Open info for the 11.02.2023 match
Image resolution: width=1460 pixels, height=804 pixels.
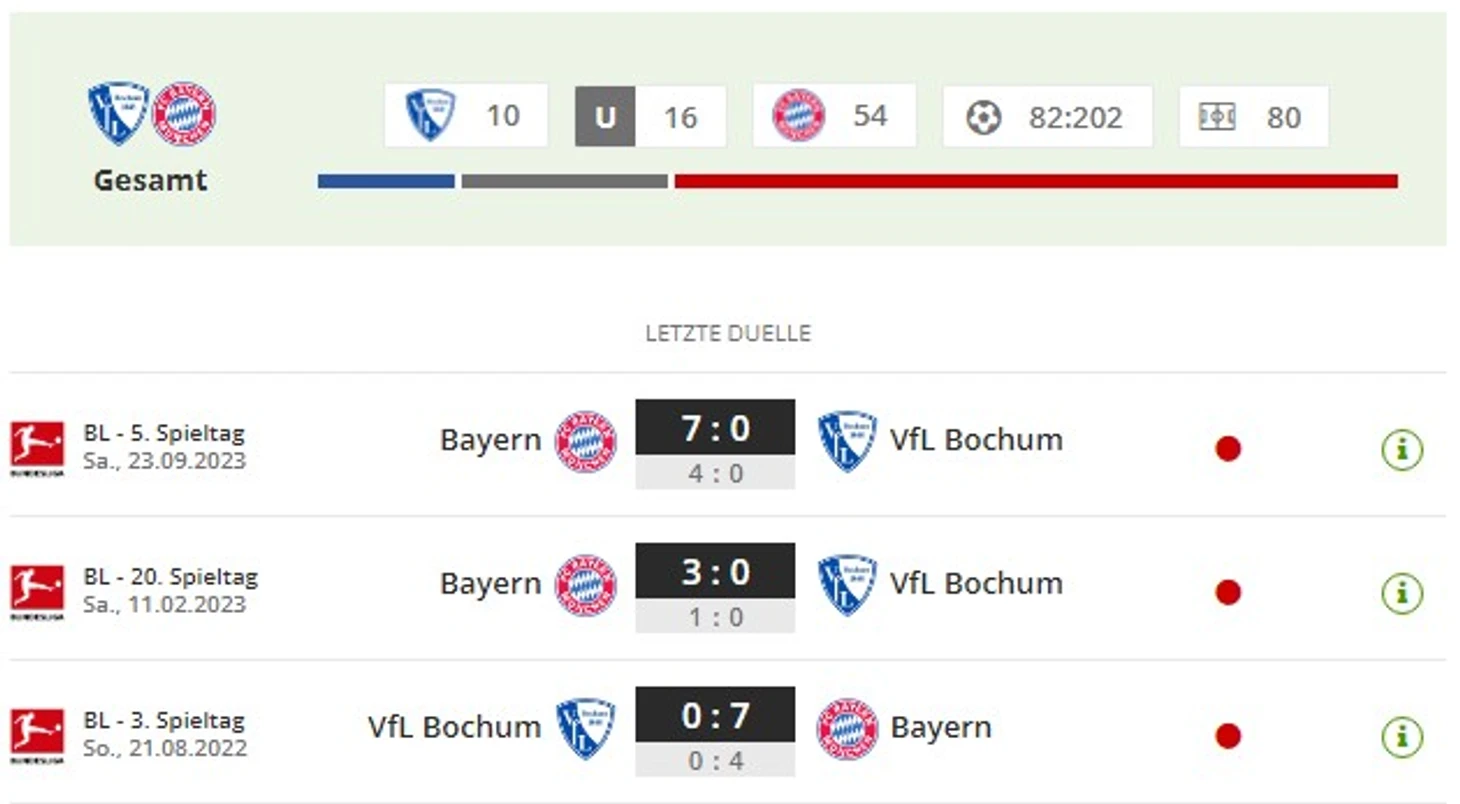coord(1402,593)
